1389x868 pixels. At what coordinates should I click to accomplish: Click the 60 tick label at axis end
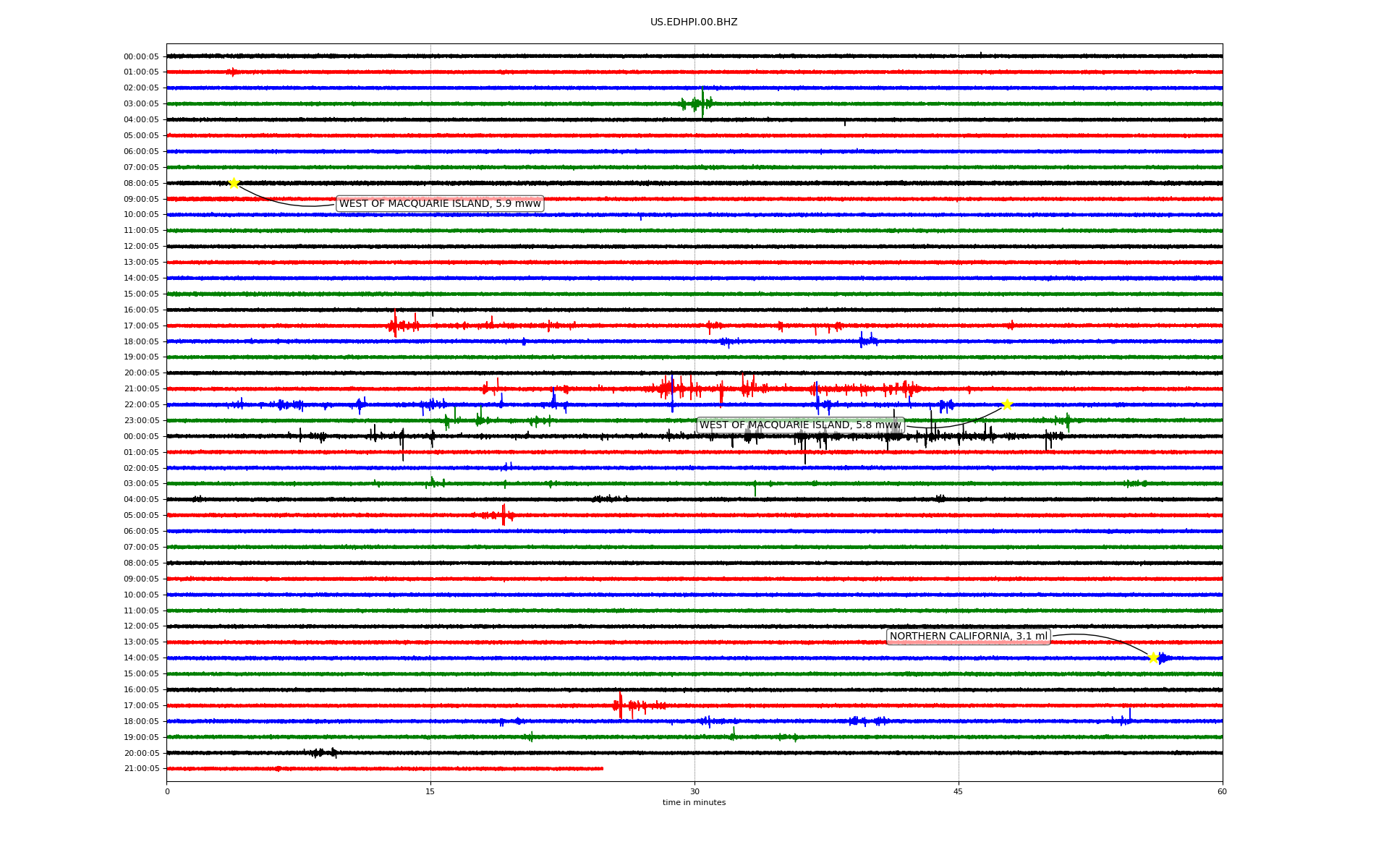click(x=1222, y=791)
